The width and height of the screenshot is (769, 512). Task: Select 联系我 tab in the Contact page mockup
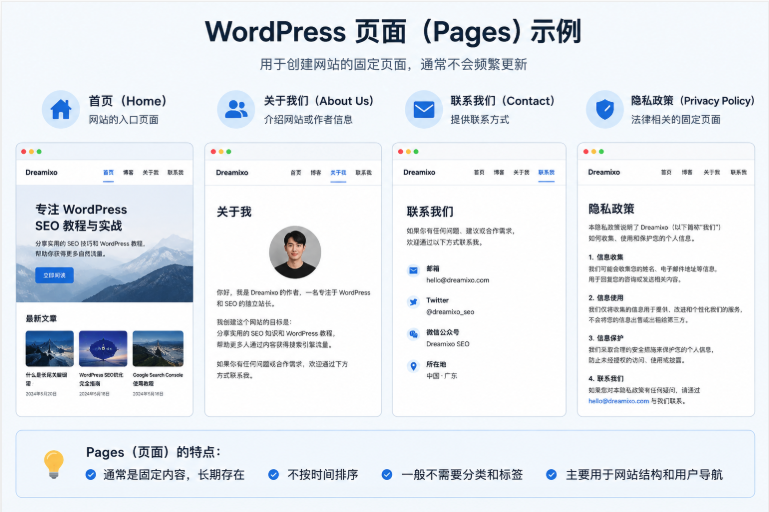pos(546,172)
